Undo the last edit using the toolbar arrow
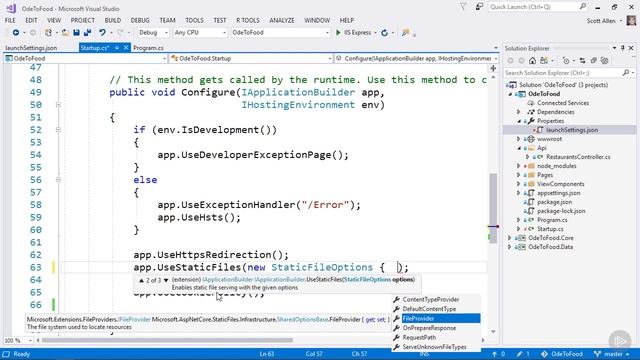 click(102, 32)
